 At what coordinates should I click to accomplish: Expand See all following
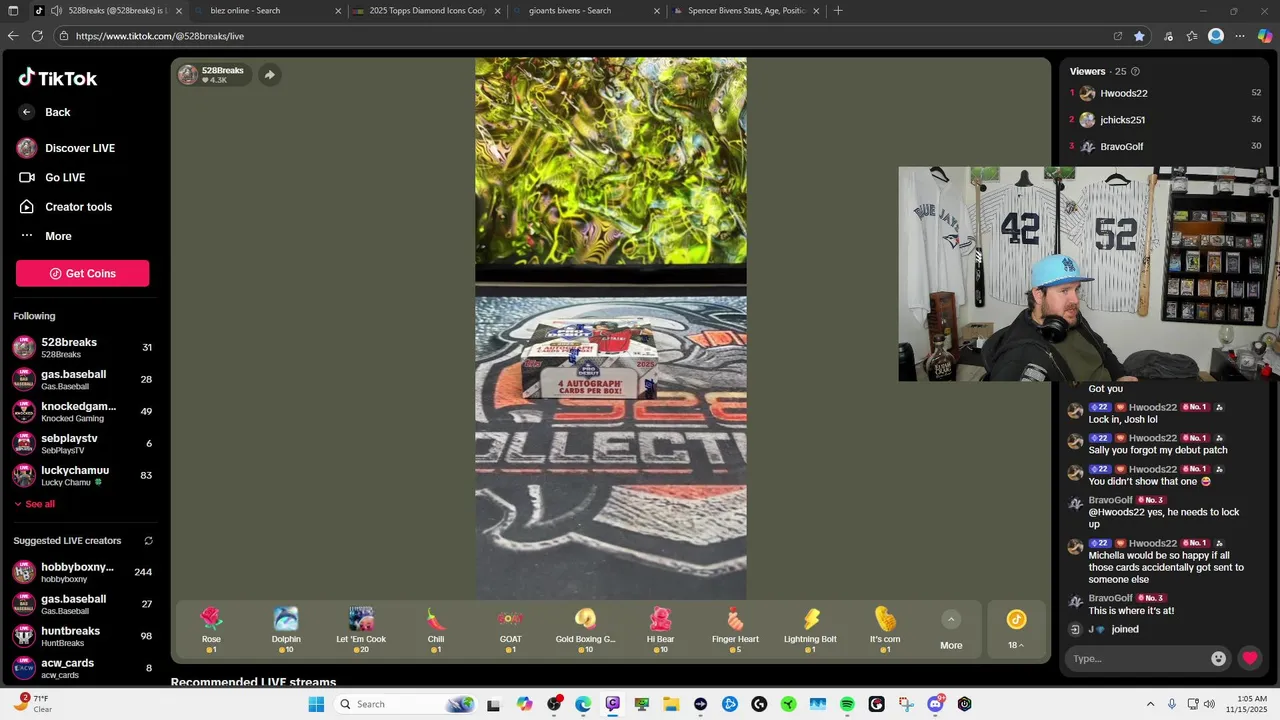35,504
